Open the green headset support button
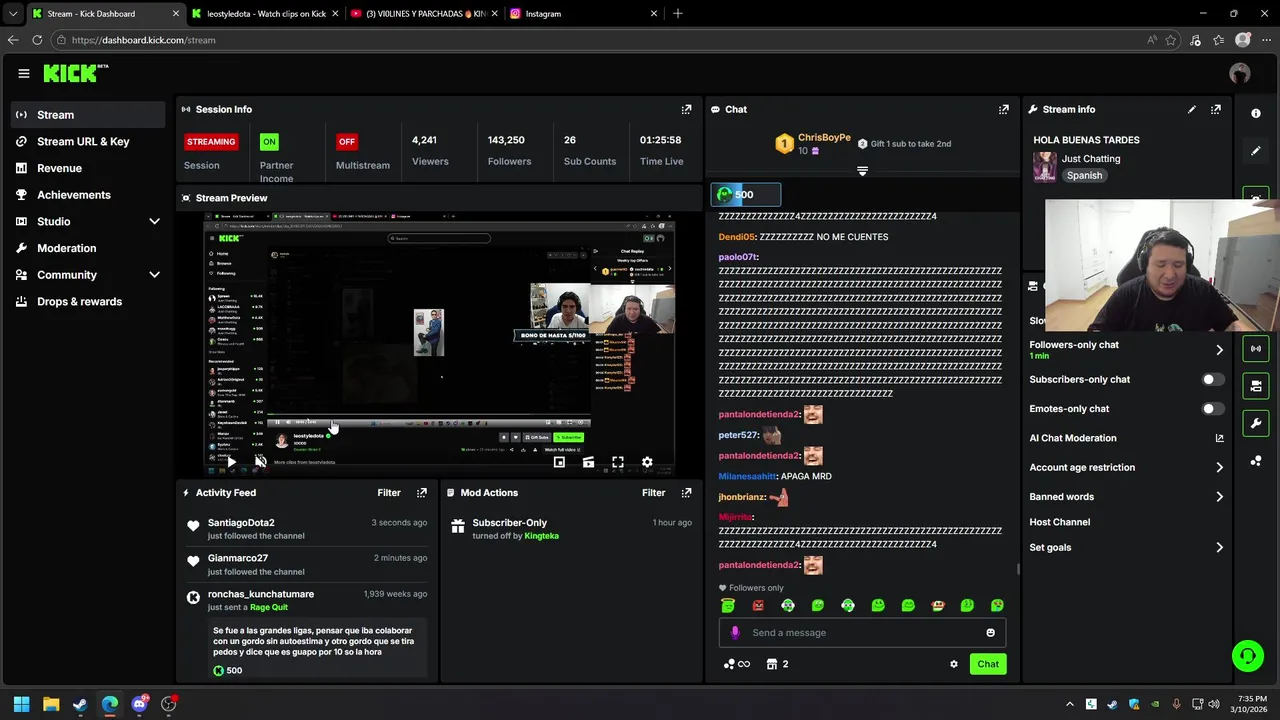1280x720 pixels. pos(1247,656)
